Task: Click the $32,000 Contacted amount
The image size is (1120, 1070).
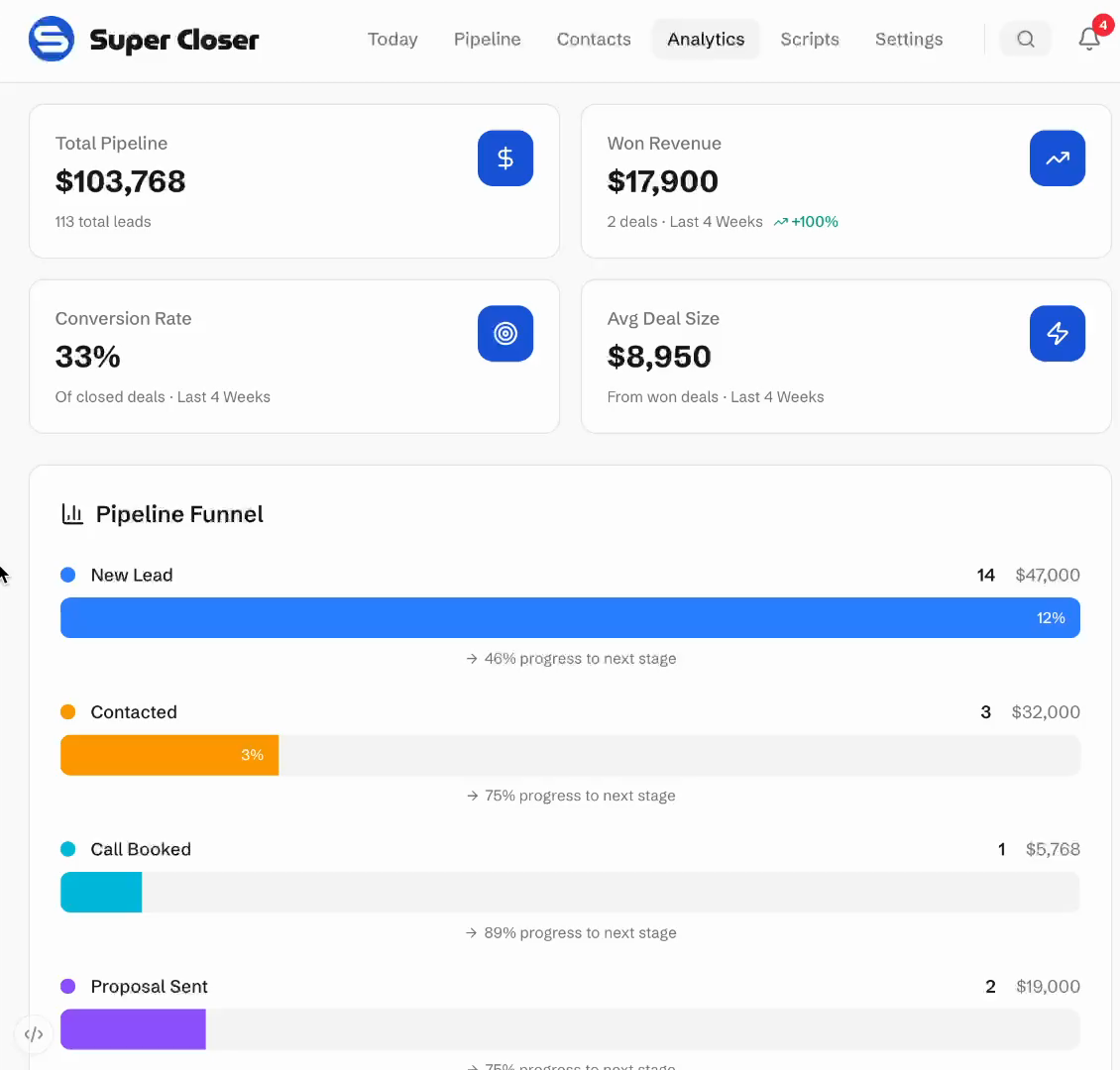Action: click(x=1046, y=711)
